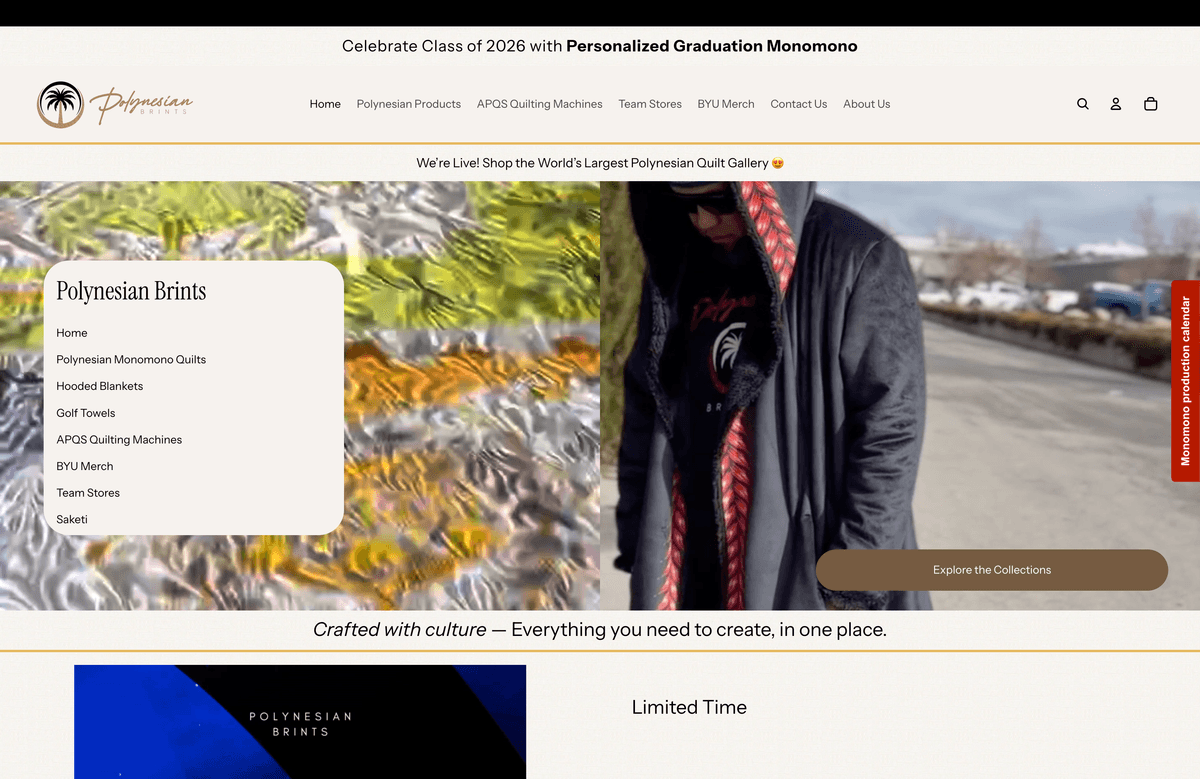Open the search icon in header
This screenshot has width=1200, height=779.
[x=1082, y=104]
